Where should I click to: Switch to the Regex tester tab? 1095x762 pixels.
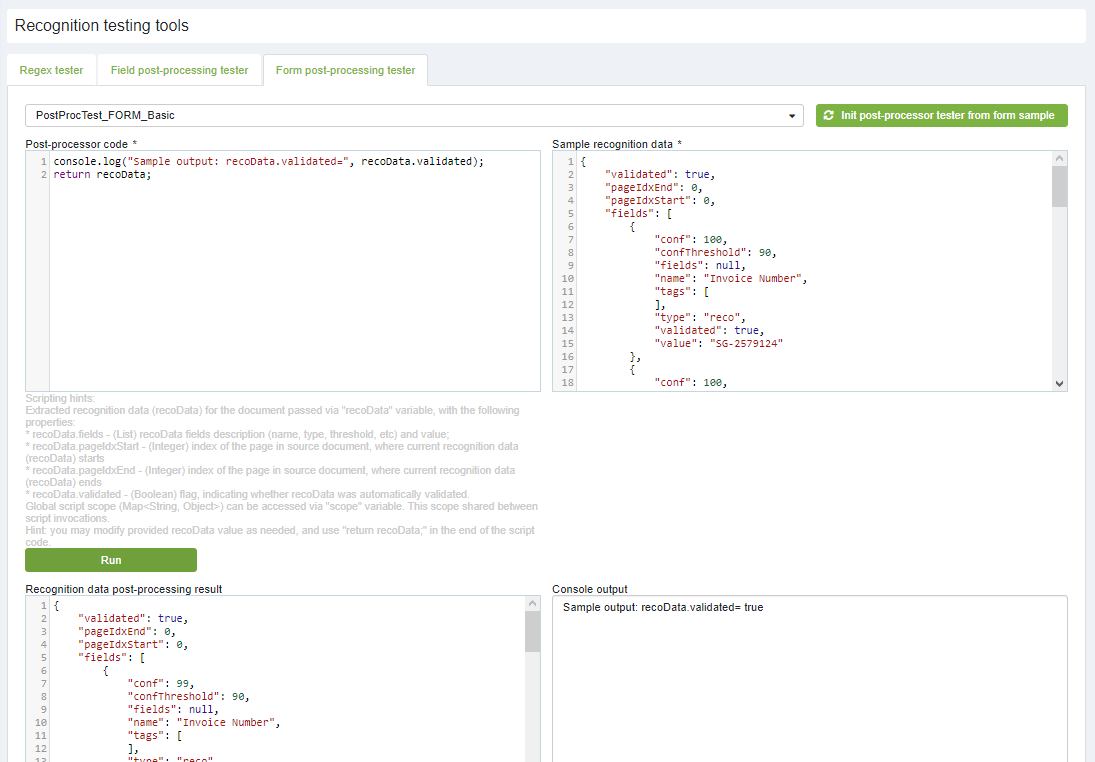pyautogui.click(x=52, y=71)
